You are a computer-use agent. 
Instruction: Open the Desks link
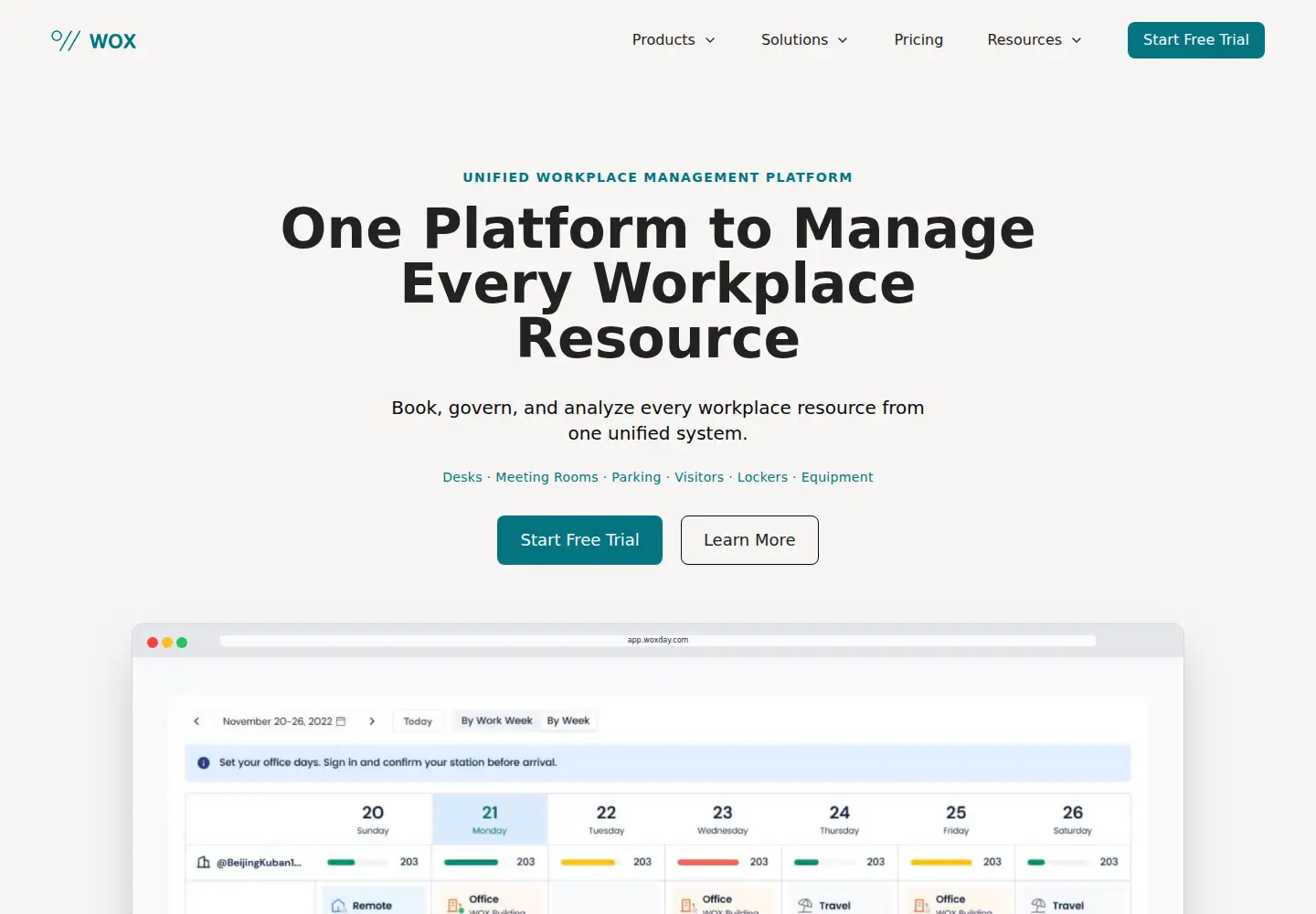[x=462, y=477]
